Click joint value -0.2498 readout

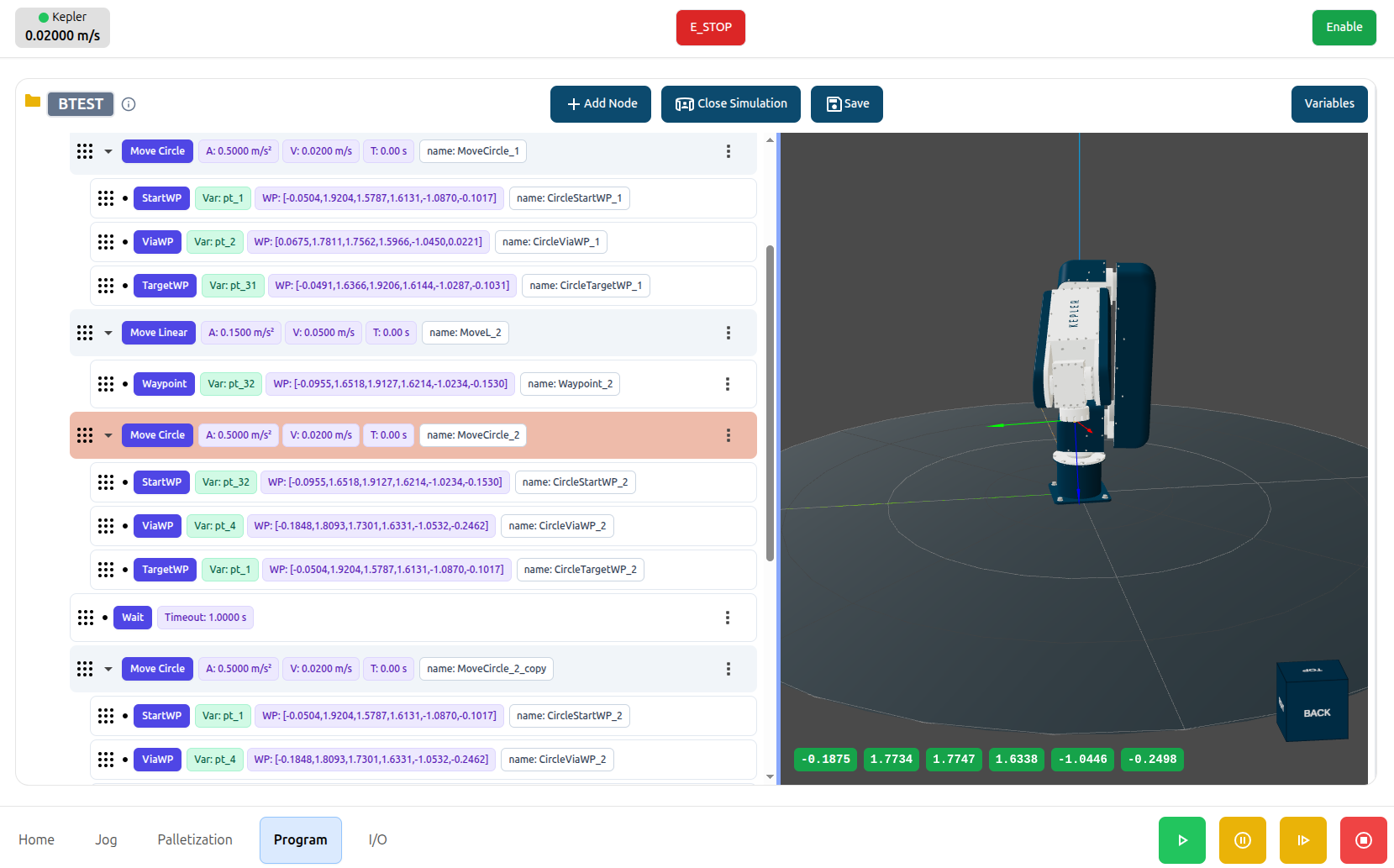(x=1153, y=760)
